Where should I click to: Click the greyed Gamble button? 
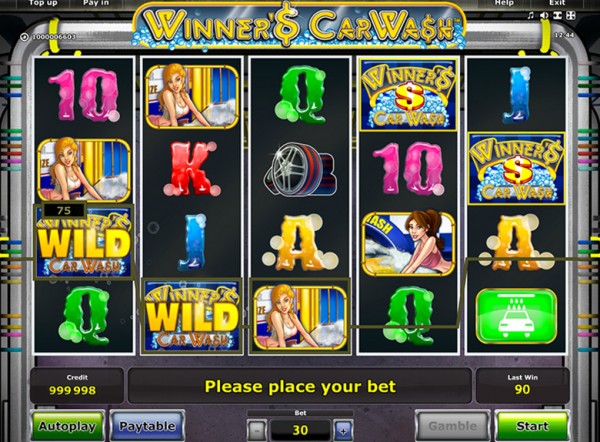(453, 426)
